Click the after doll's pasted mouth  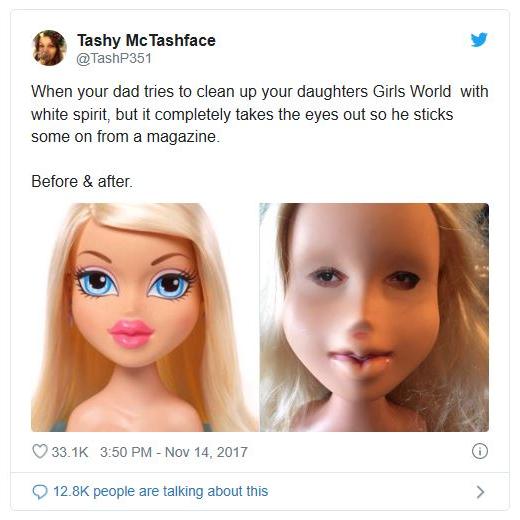[360, 358]
